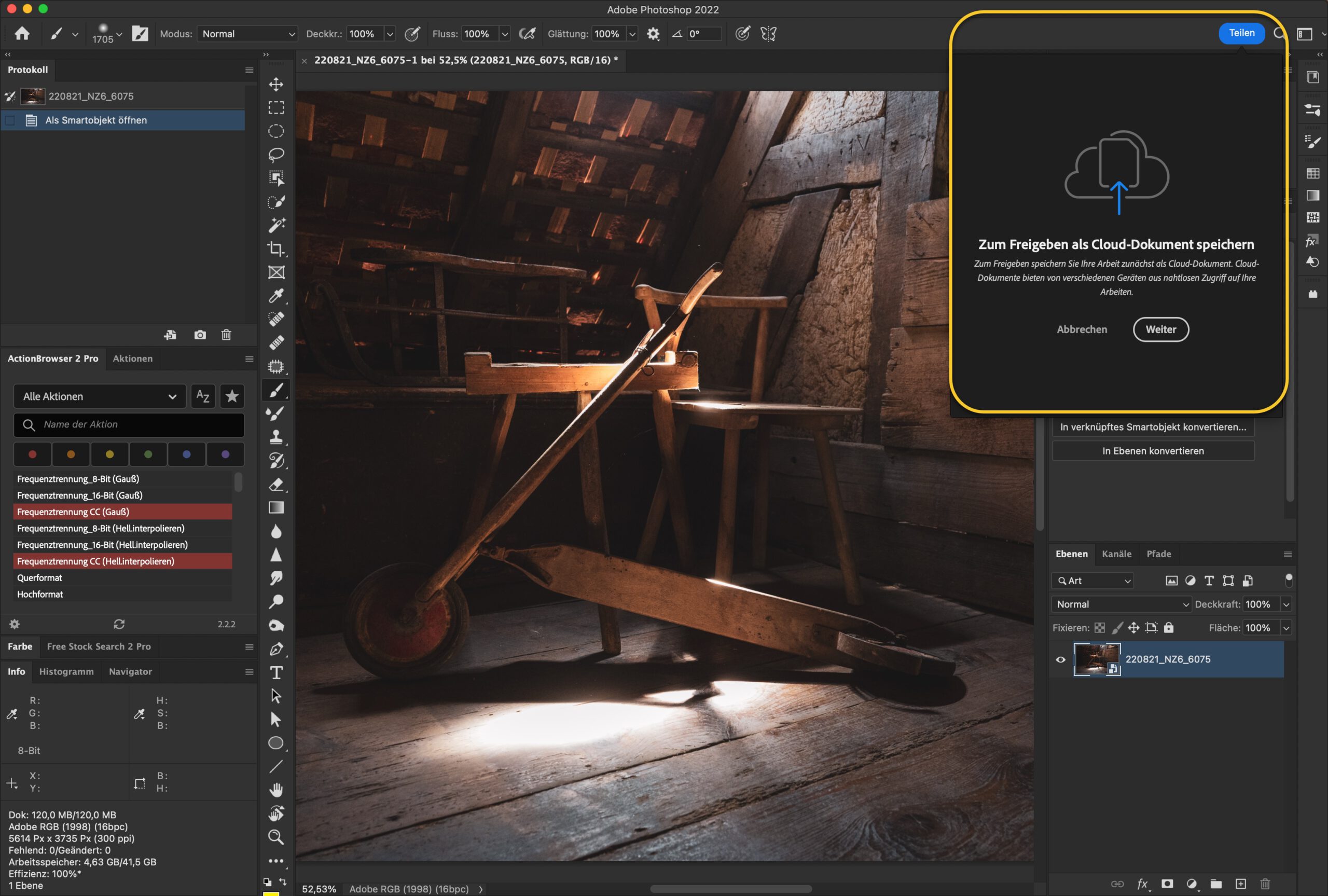This screenshot has width=1328, height=896.
Task: Select the Move tool
Action: (x=276, y=85)
